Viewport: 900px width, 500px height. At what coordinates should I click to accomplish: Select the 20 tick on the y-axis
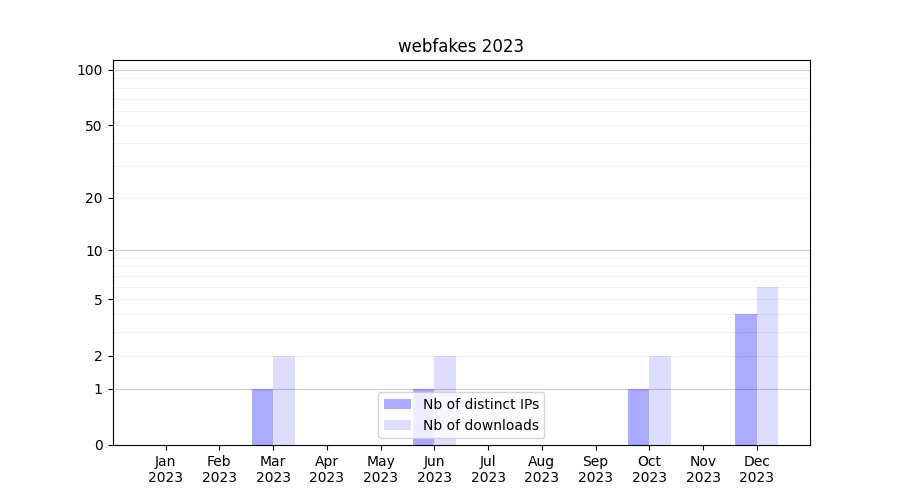coord(94,198)
